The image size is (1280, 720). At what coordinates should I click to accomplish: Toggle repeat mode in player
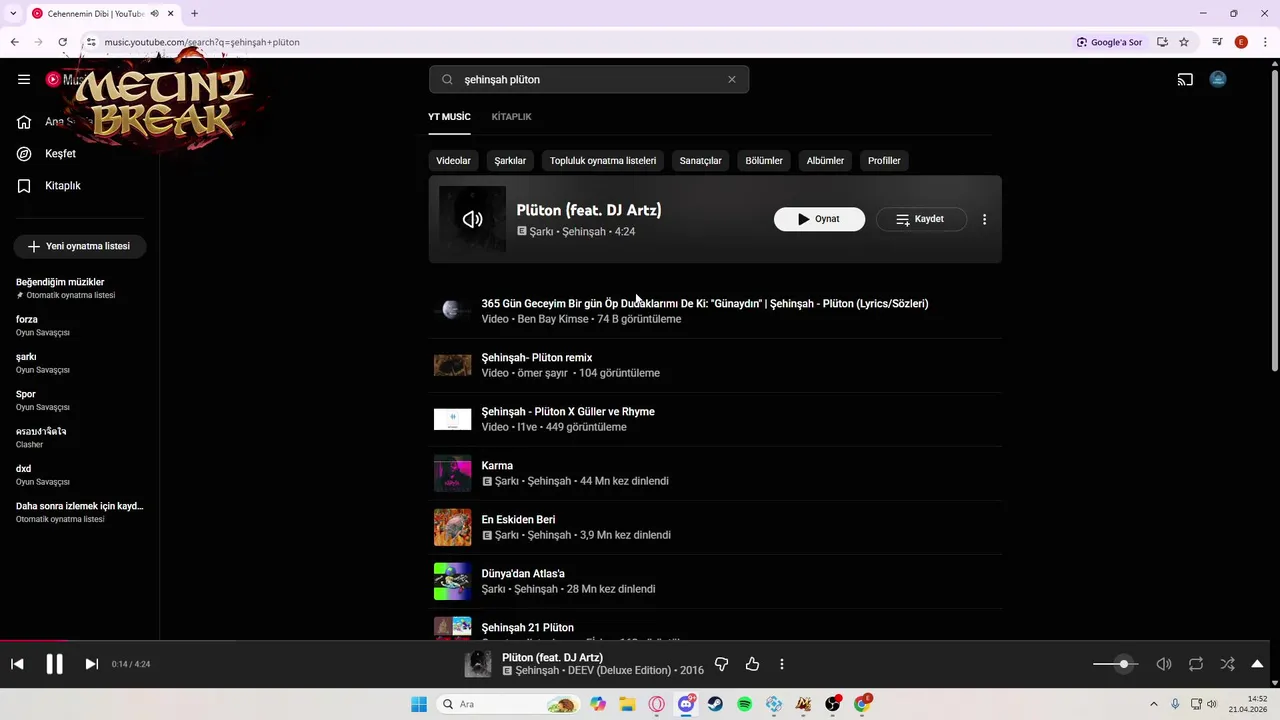(1195, 664)
